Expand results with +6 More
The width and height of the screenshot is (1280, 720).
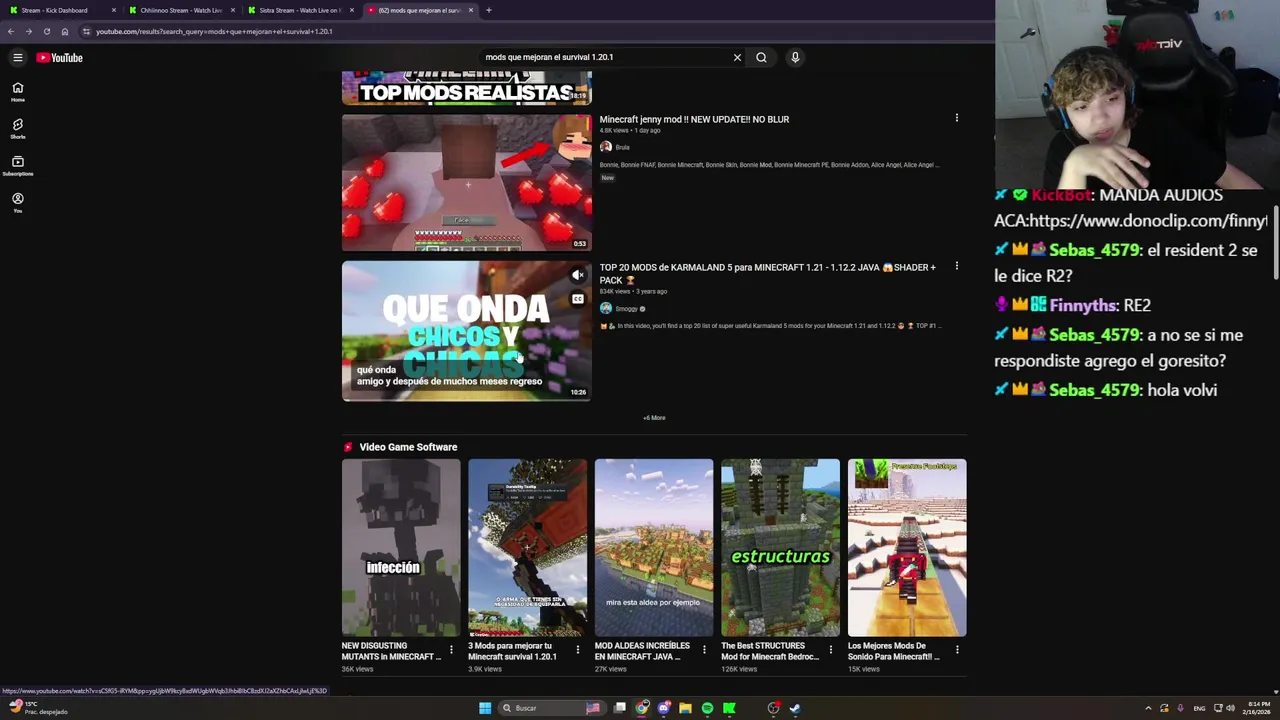click(x=654, y=418)
